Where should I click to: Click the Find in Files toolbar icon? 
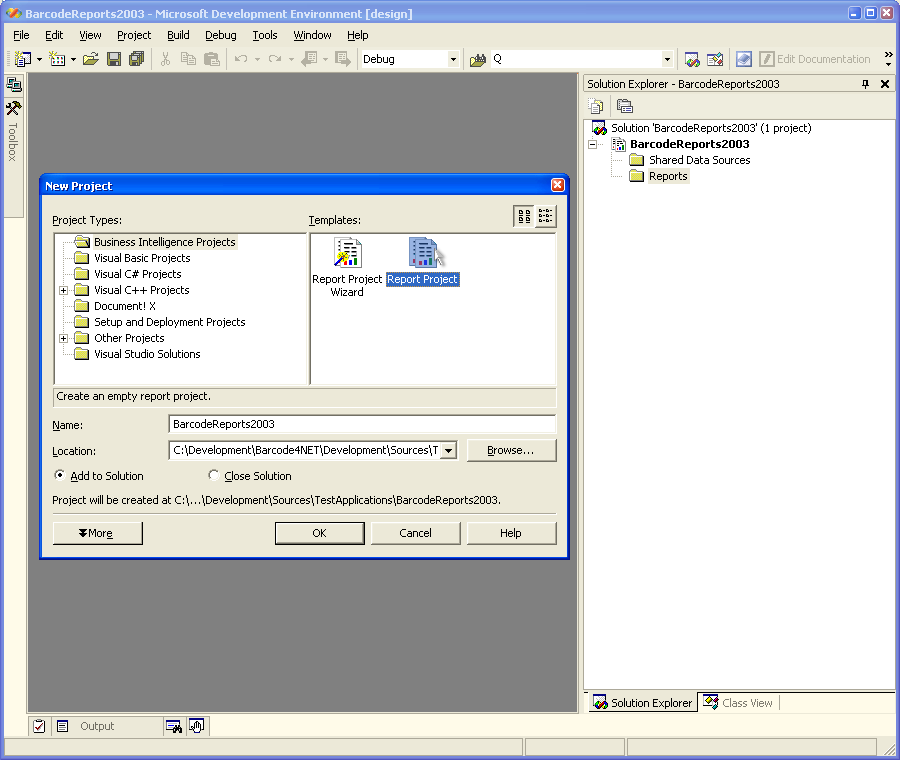pyautogui.click(x=478, y=59)
